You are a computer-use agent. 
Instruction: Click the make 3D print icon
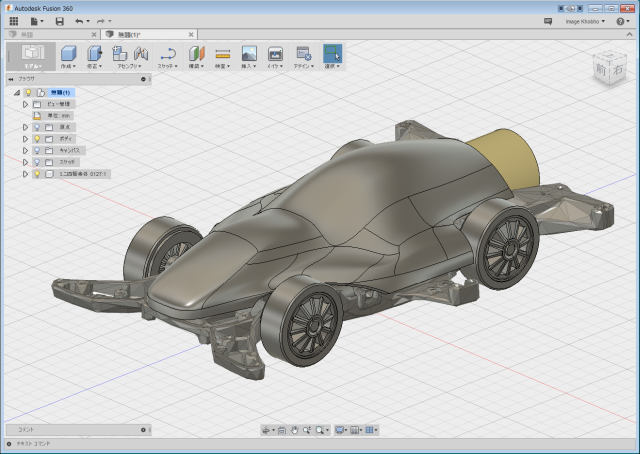275,53
